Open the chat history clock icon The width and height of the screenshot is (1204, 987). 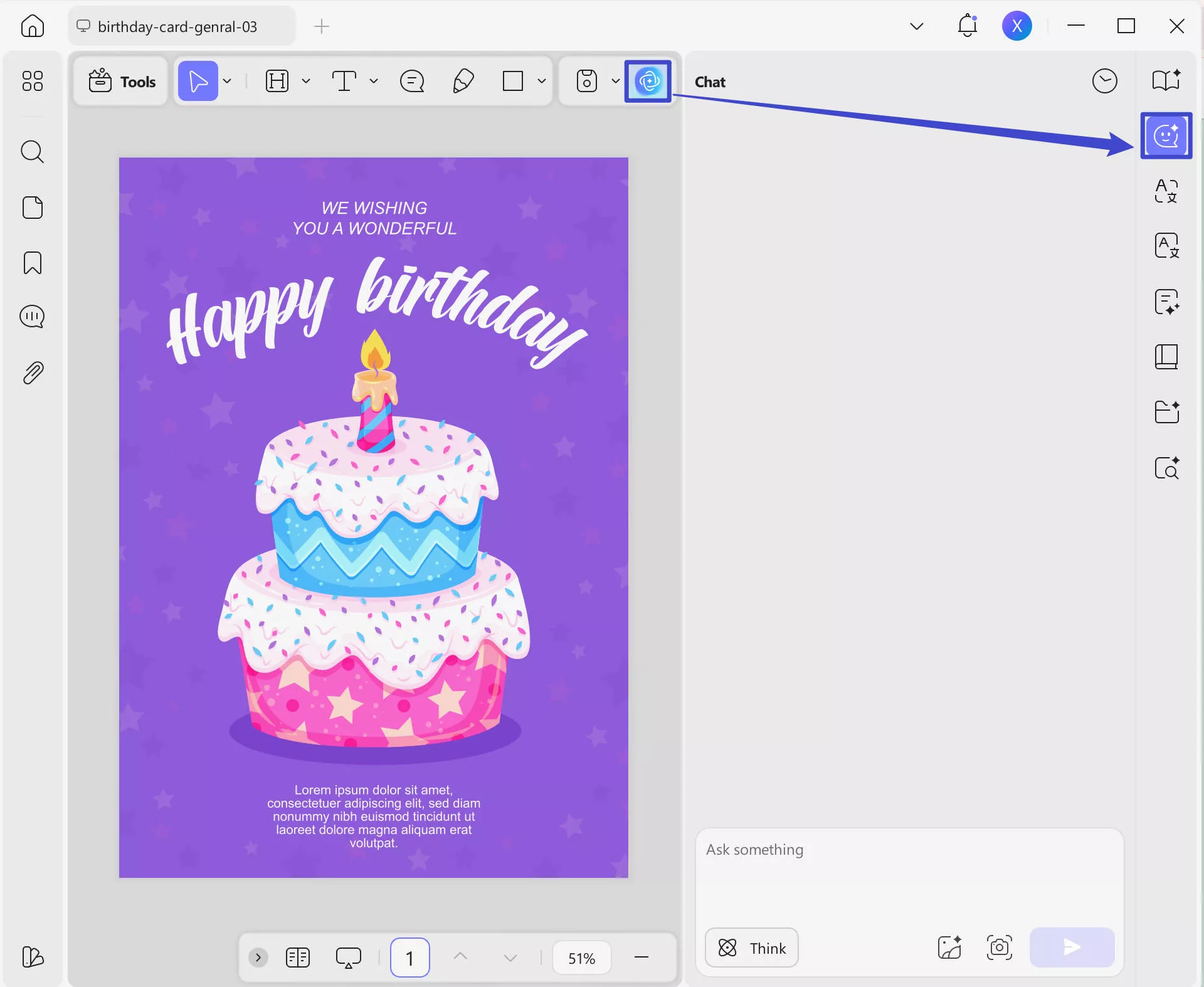pos(1104,81)
